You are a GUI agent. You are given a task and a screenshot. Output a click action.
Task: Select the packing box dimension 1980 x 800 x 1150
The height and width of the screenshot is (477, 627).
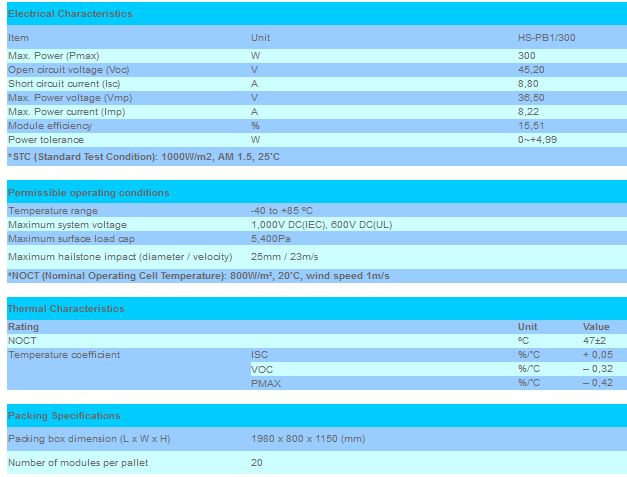(308, 439)
